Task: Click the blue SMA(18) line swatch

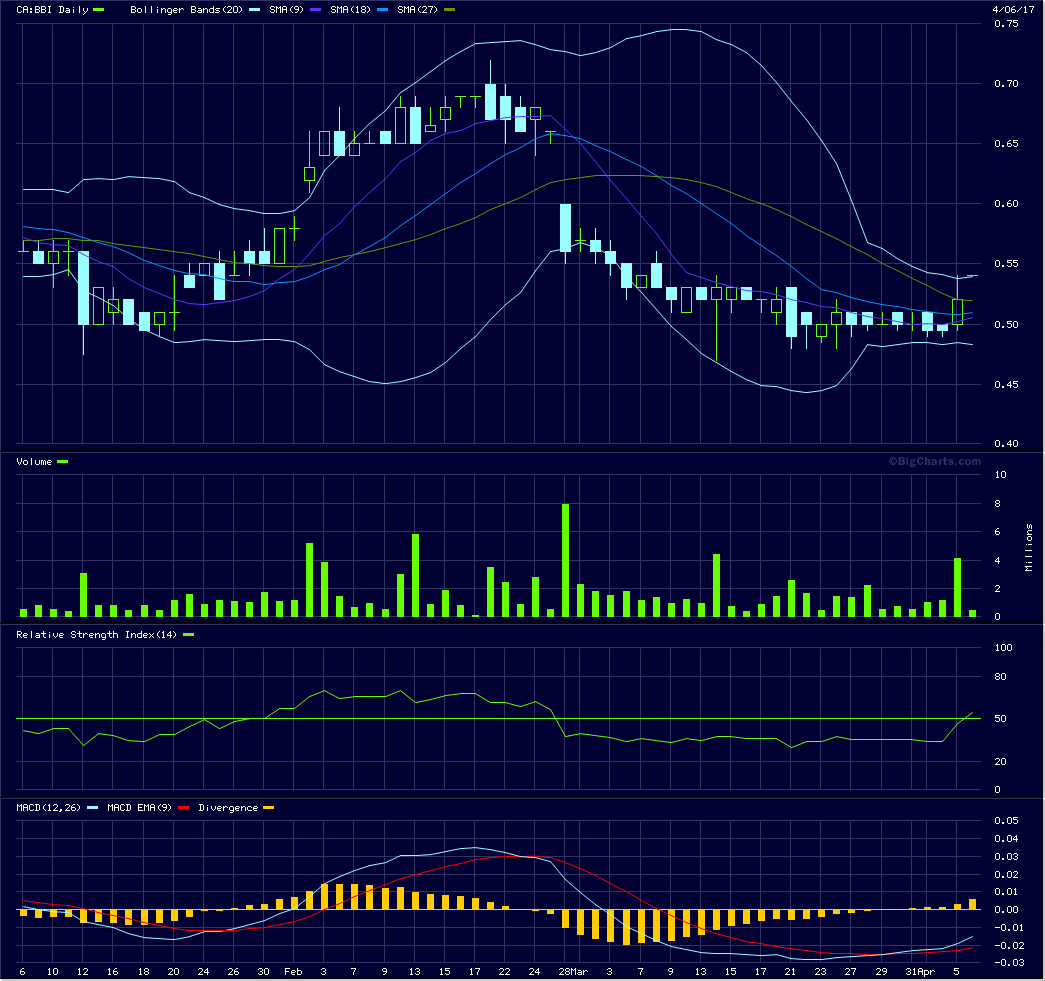Action: 383,9
